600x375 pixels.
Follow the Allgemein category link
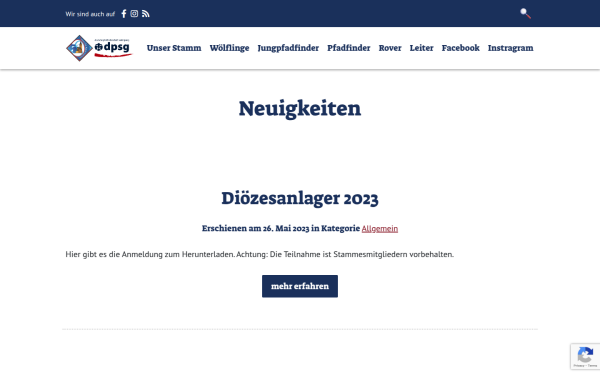pyautogui.click(x=380, y=228)
